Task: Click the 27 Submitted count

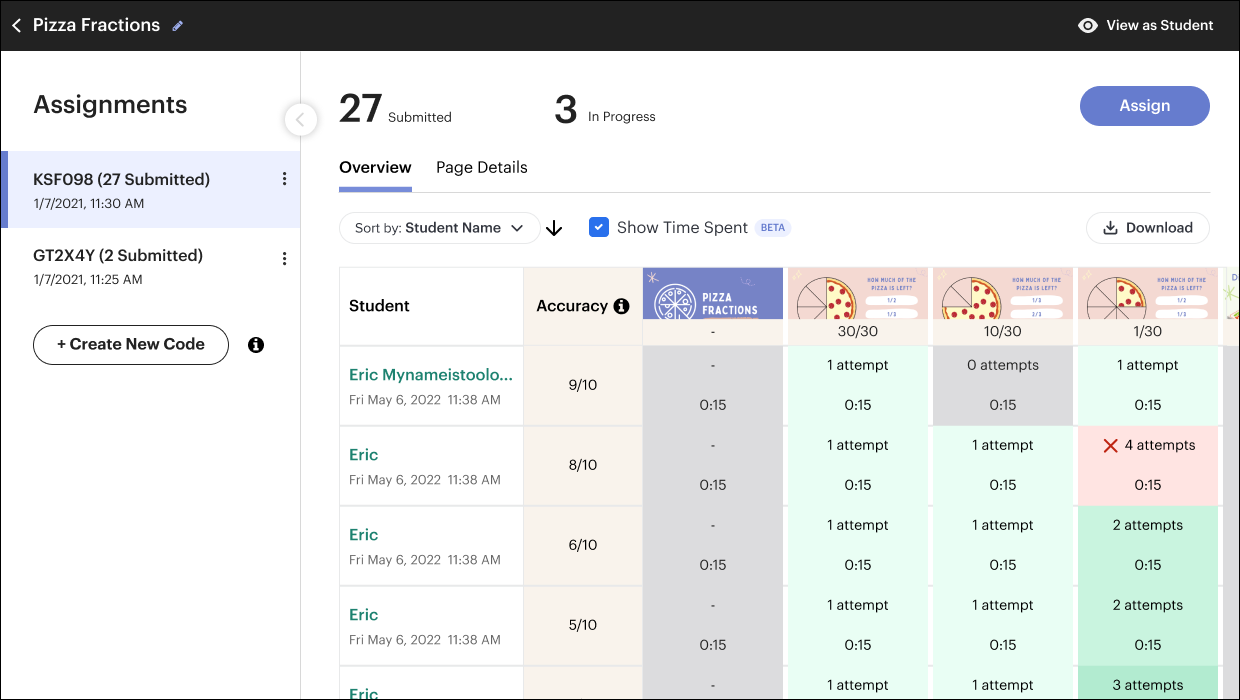Action: point(395,109)
